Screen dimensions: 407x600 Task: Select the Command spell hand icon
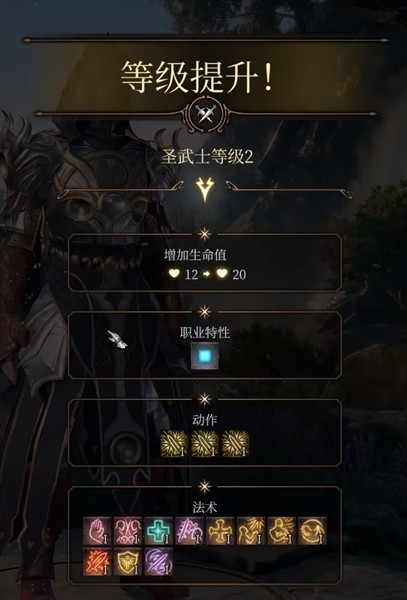(97, 531)
